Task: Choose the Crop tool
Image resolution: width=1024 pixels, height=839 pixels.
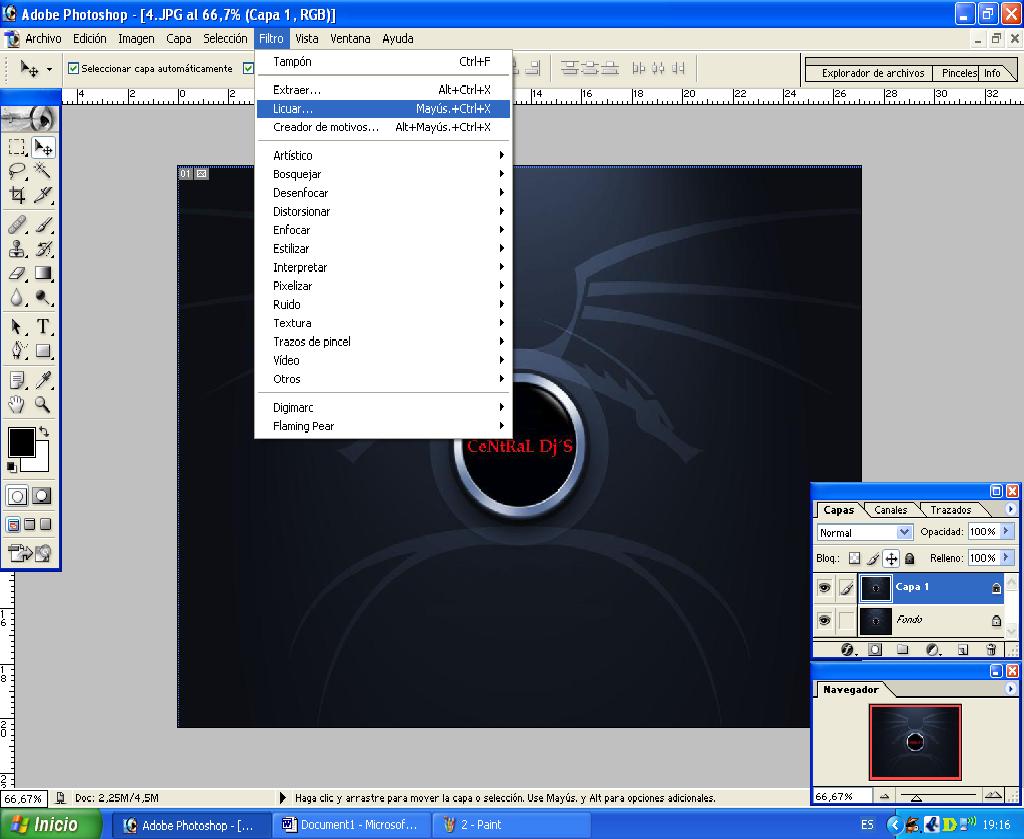Action: click(x=19, y=195)
